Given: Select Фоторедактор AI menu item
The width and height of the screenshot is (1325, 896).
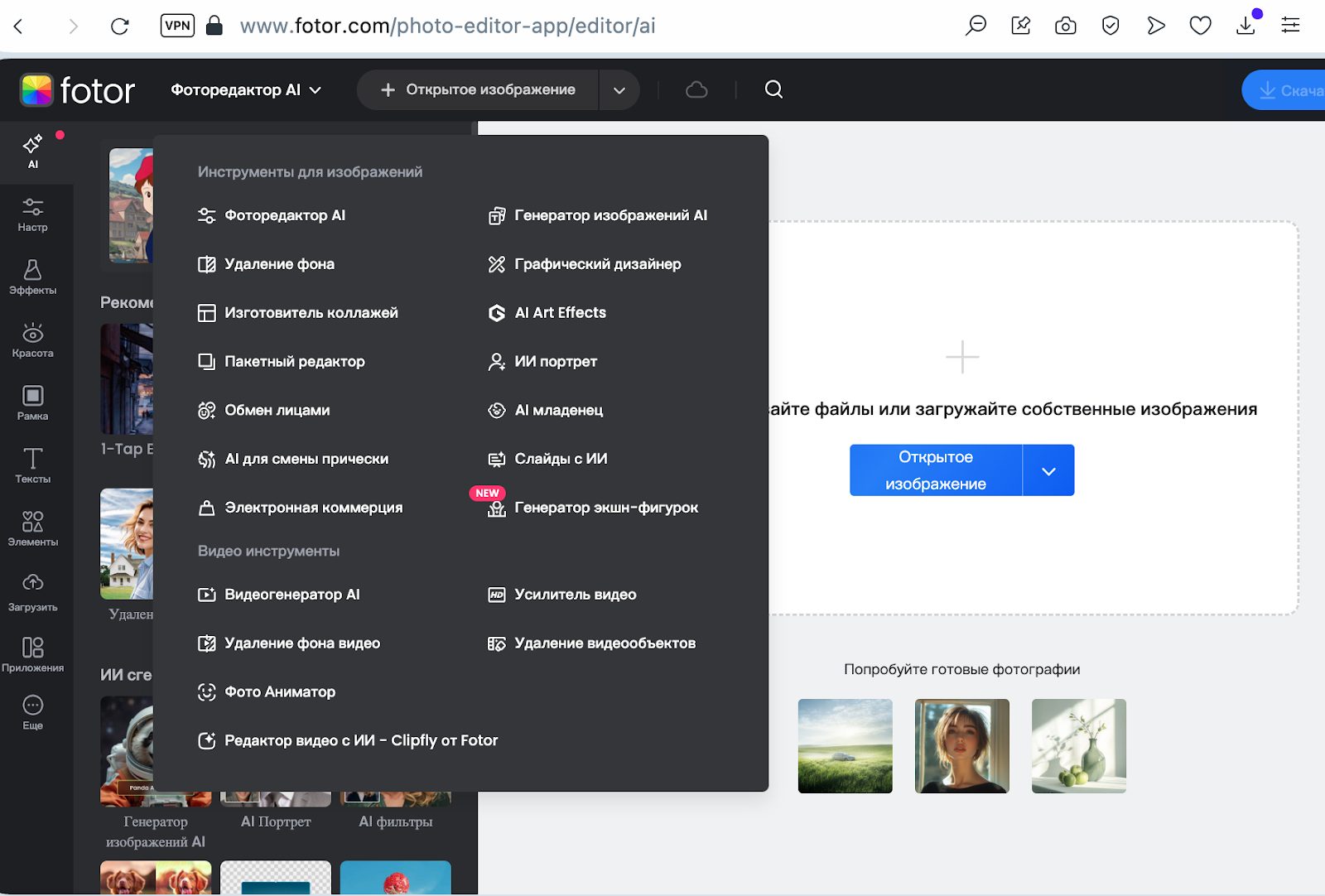Looking at the screenshot, I should (272, 215).
